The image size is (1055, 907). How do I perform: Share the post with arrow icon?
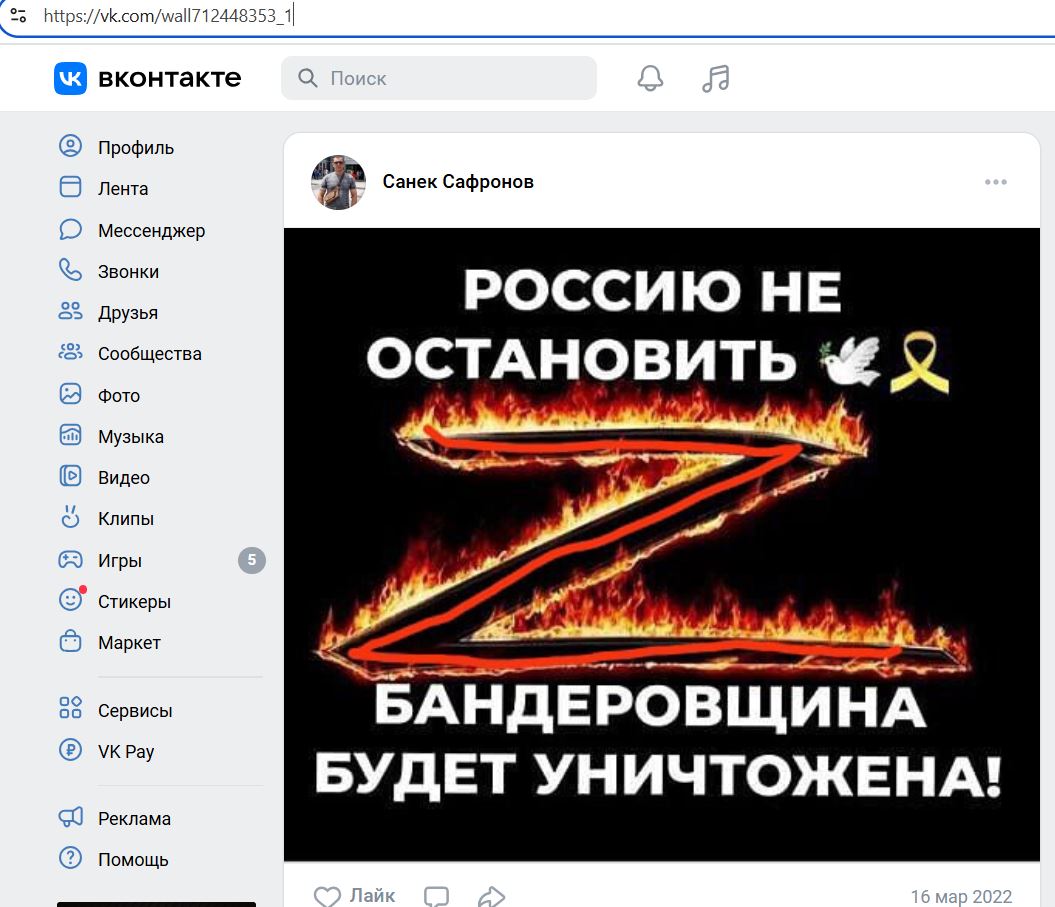click(491, 896)
